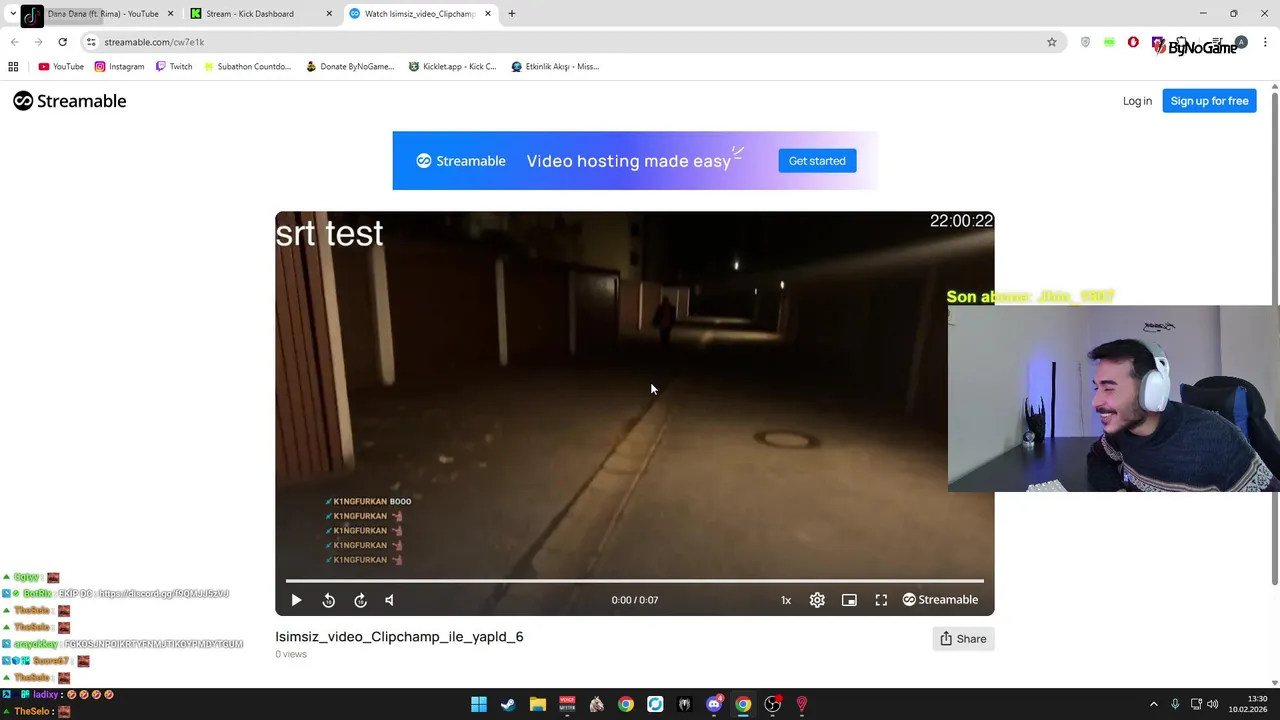Mute the video with the speaker icon
Screen dimensions: 1280x720
click(x=390, y=600)
